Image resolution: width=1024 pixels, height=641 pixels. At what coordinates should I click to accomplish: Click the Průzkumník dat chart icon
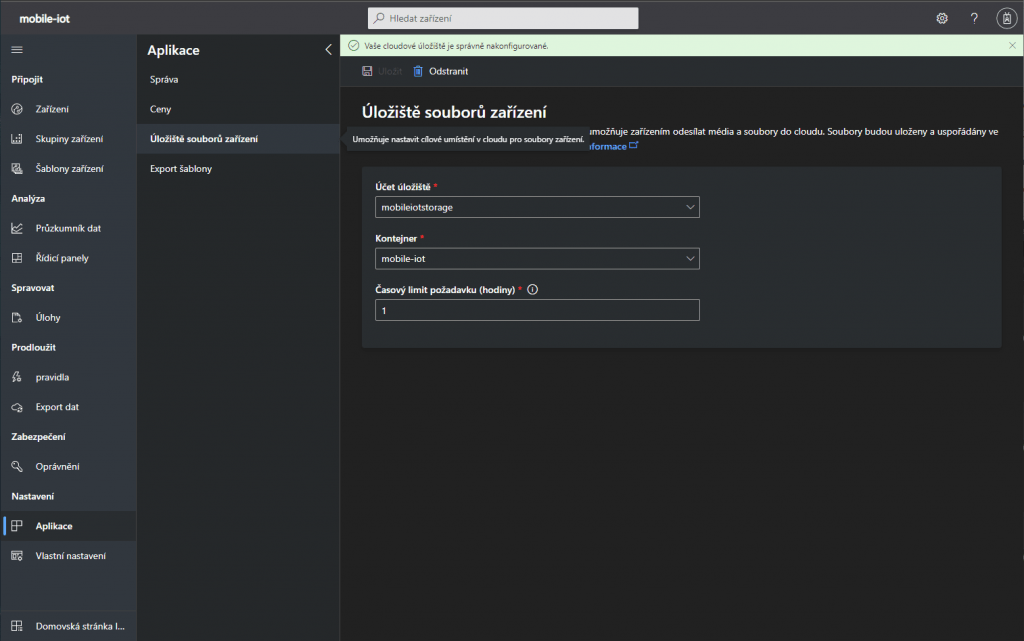(17, 228)
